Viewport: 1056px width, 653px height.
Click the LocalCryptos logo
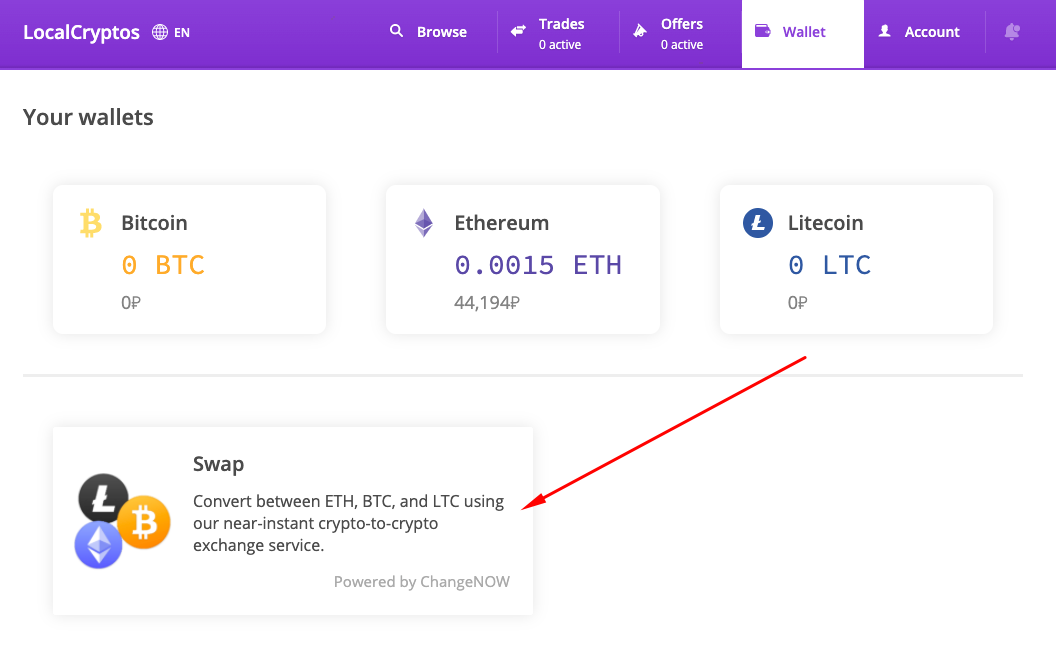point(81,31)
